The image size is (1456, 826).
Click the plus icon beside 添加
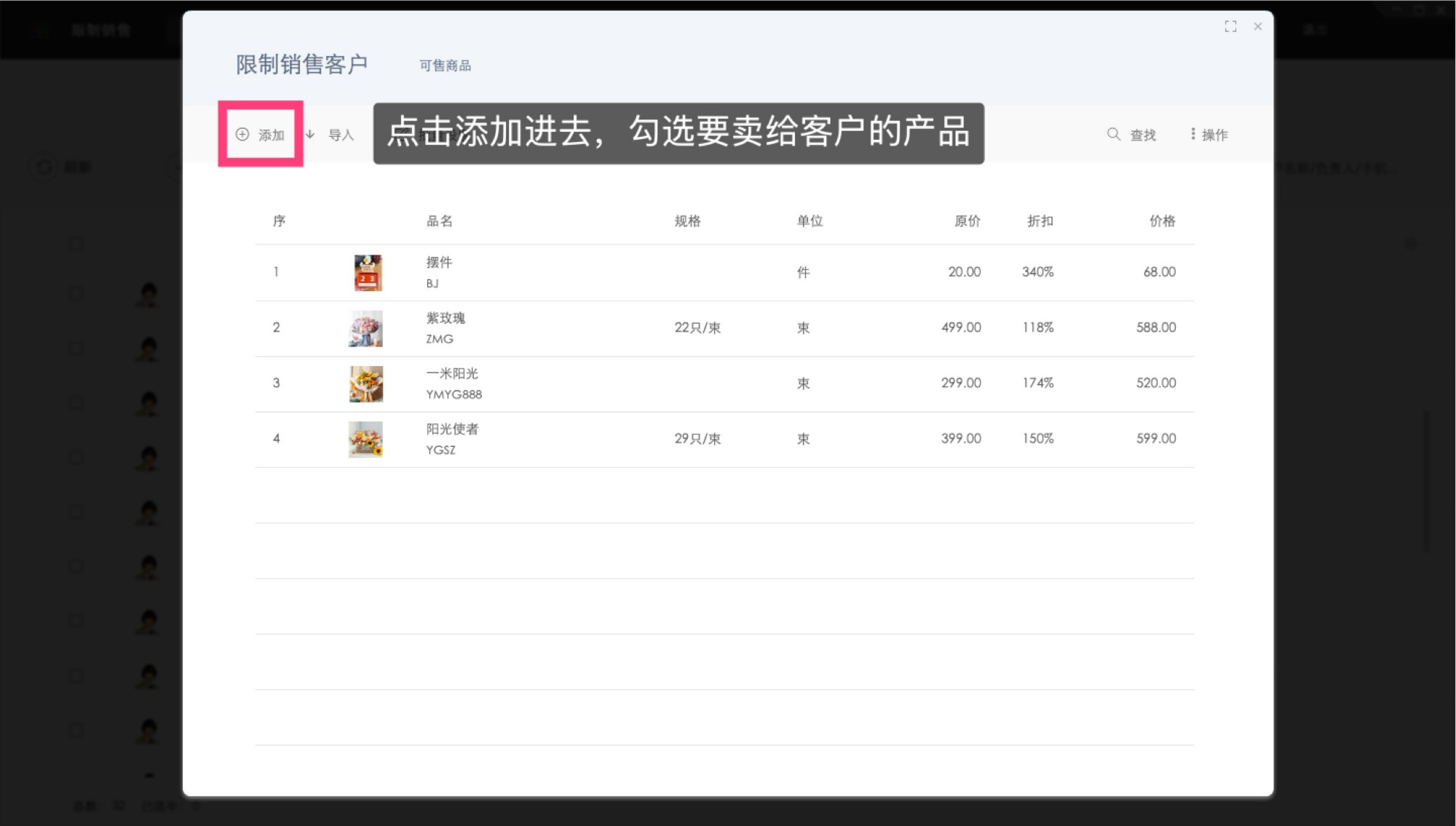[242, 134]
